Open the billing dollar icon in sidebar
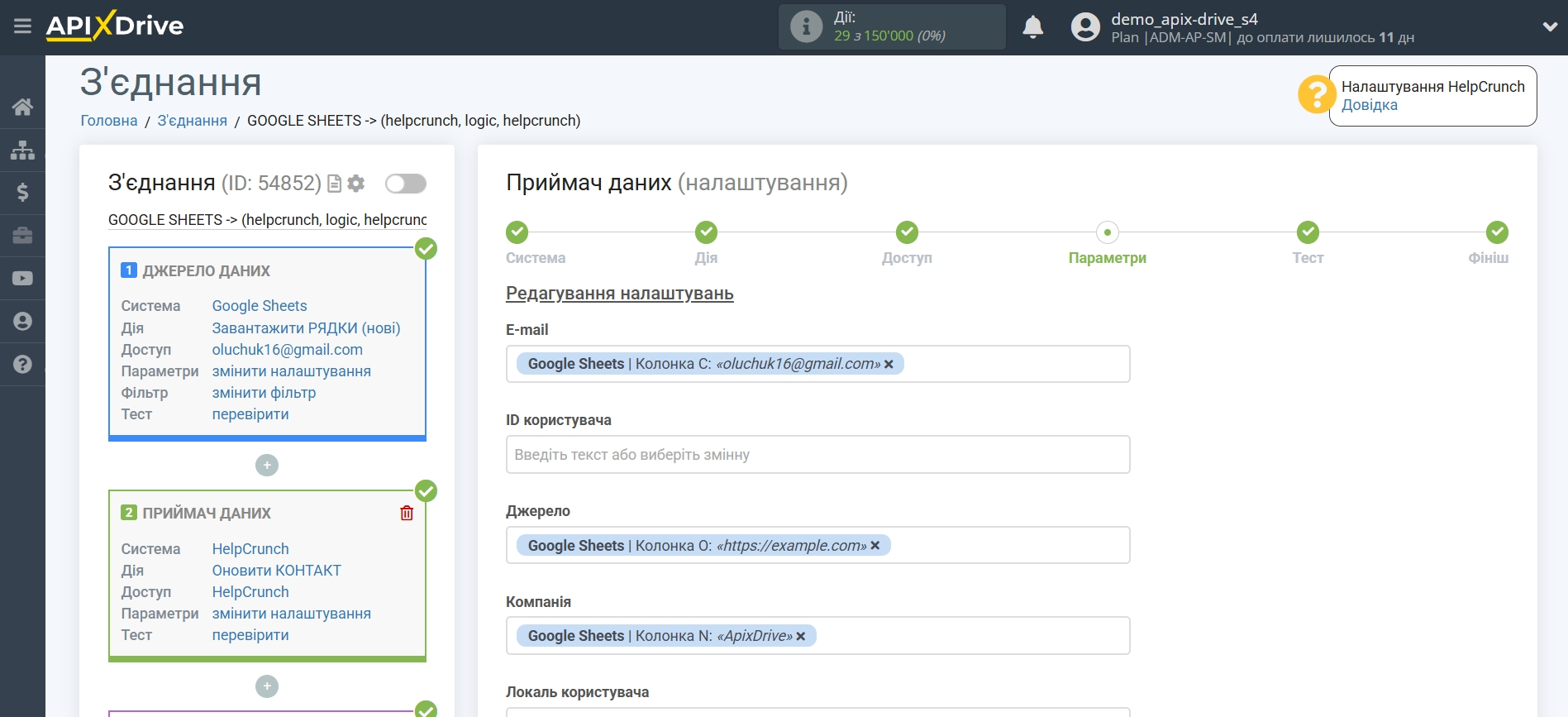Image resolution: width=1568 pixels, height=717 pixels. (22, 193)
